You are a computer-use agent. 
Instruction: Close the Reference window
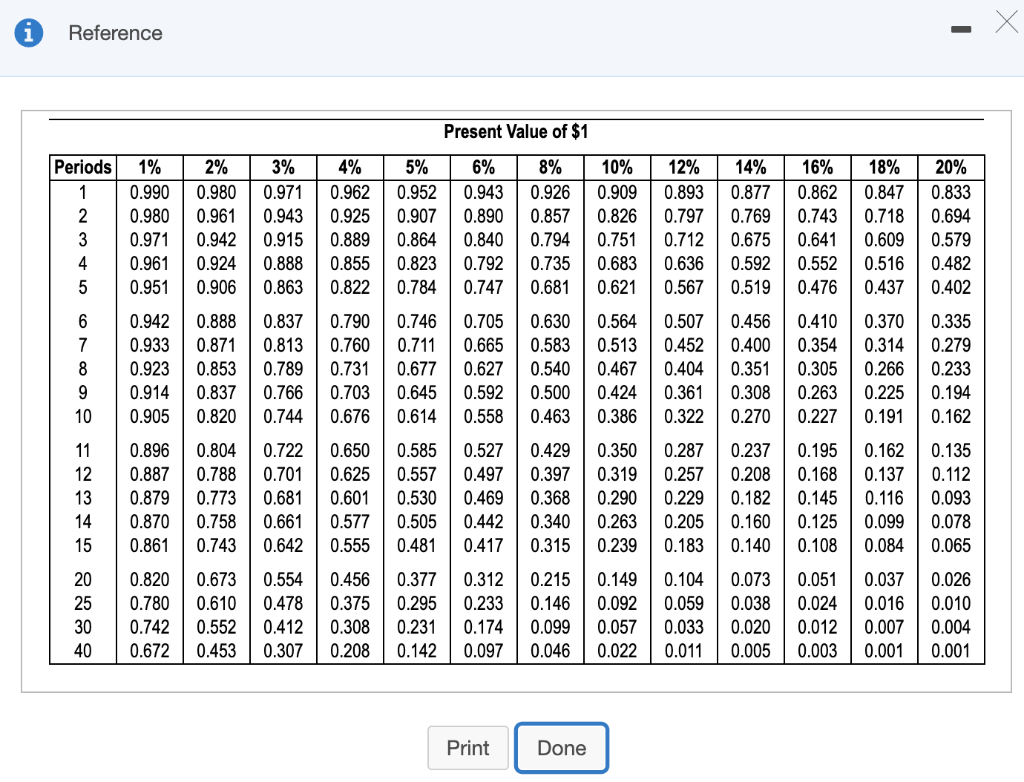tap(1007, 22)
